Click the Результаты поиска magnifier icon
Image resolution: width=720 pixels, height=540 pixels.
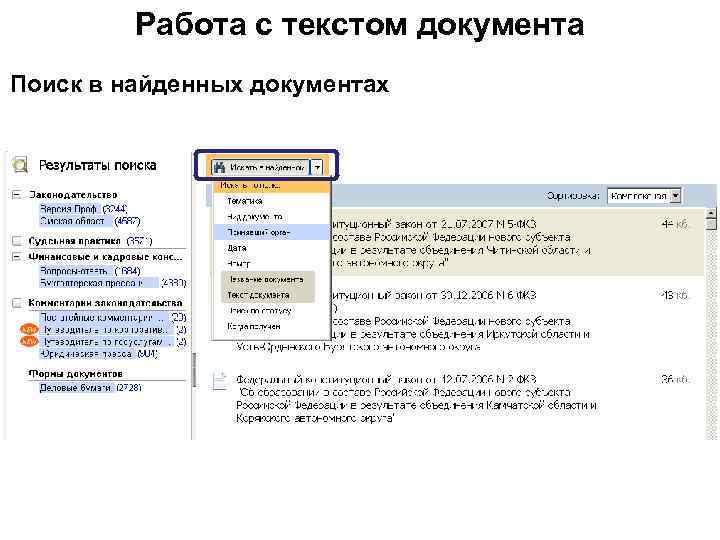20,165
